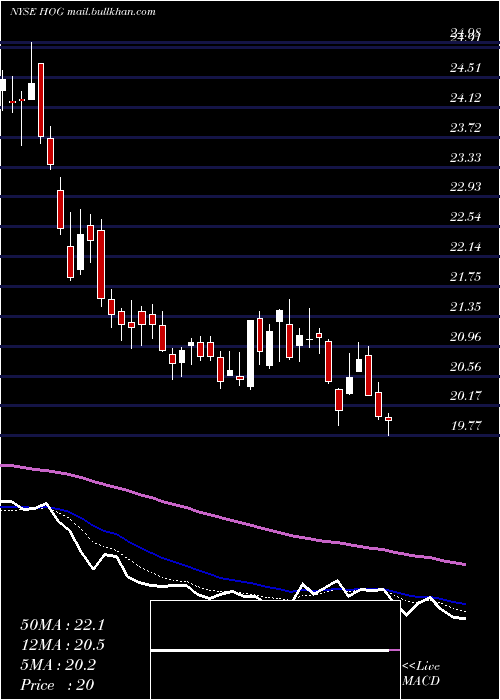The height and width of the screenshot is (700, 500).
Task: Click the 23.72 price axis label
Action: click(x=466, y=128)
